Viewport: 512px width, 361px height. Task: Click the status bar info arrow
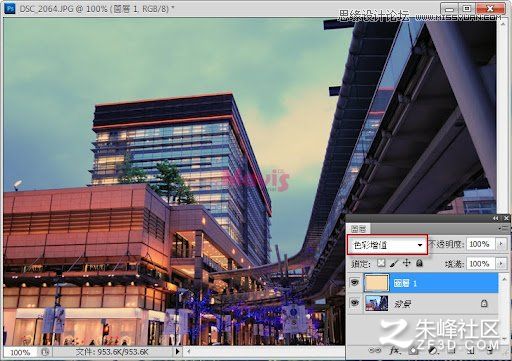177,351
